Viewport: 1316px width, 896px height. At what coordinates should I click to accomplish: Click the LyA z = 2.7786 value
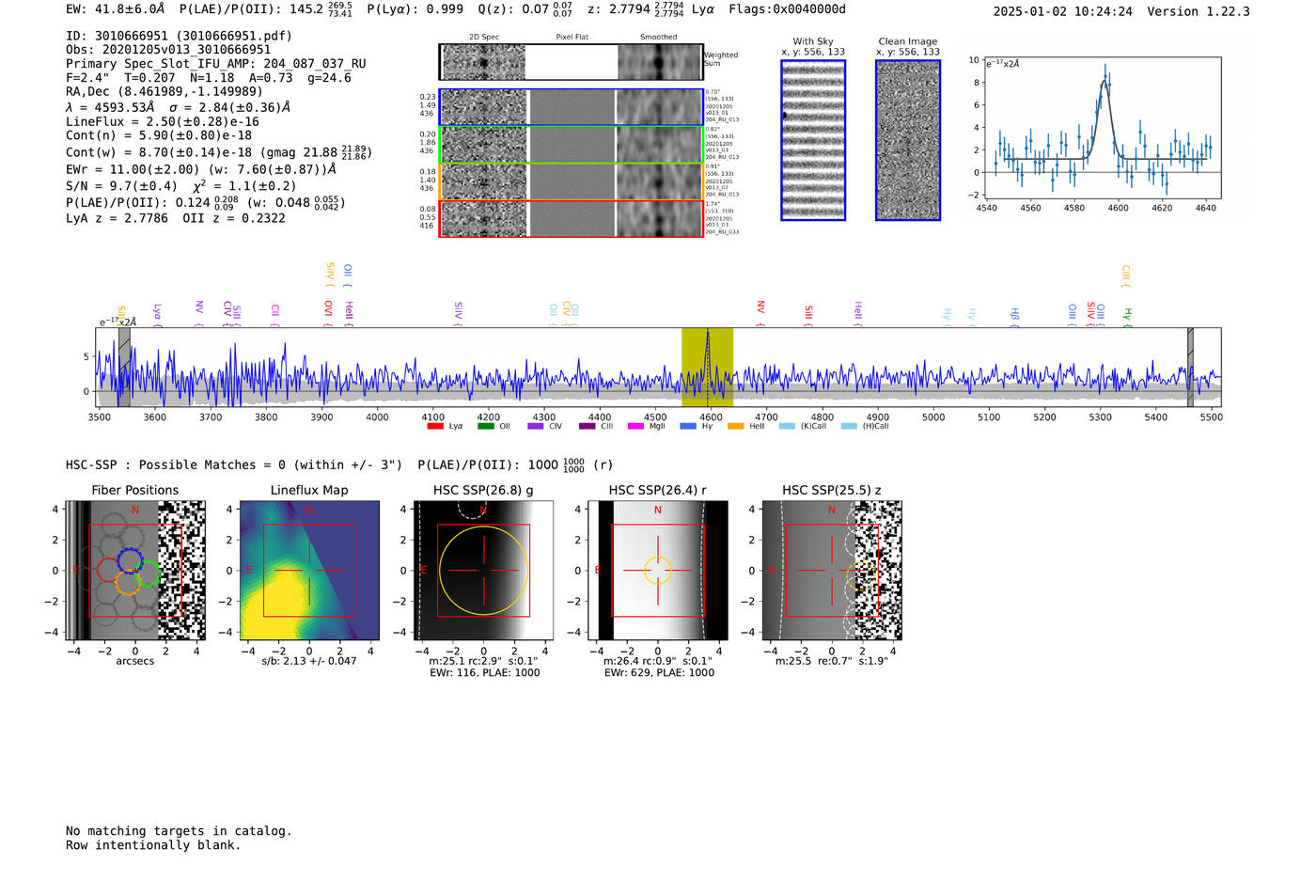pos(117,218)
